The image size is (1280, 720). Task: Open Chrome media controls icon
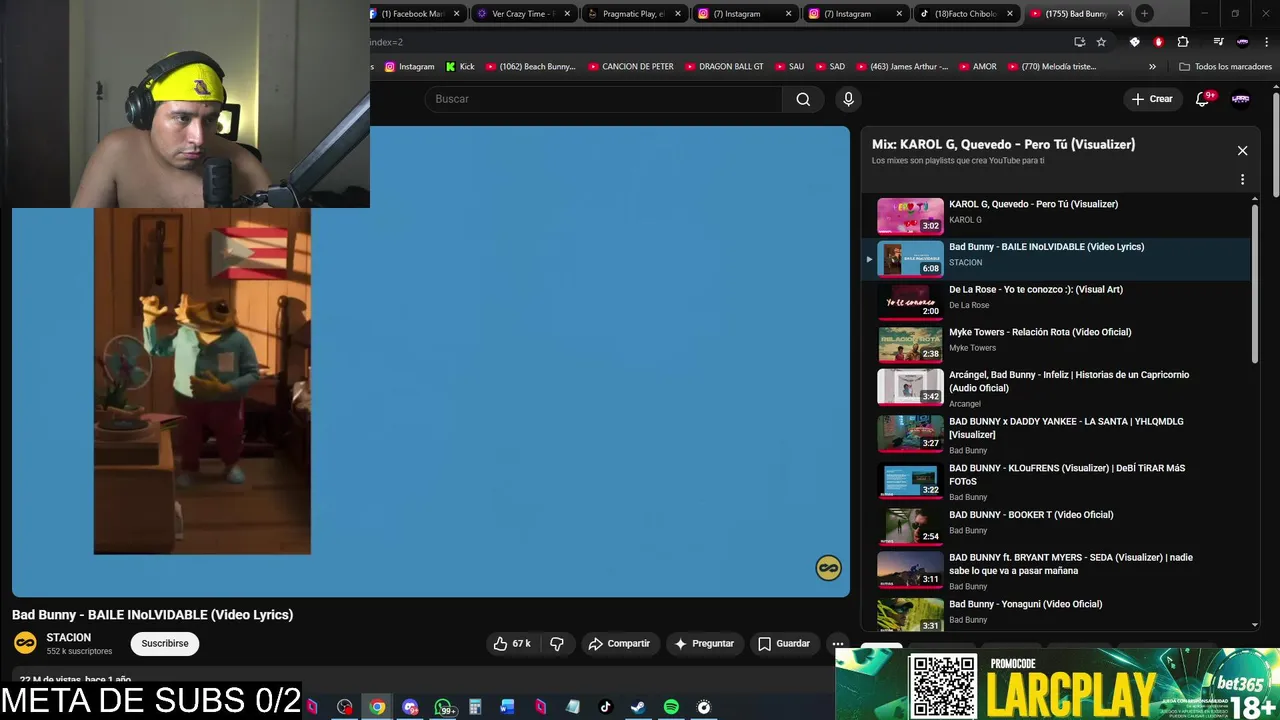(x=1218, y=42)
